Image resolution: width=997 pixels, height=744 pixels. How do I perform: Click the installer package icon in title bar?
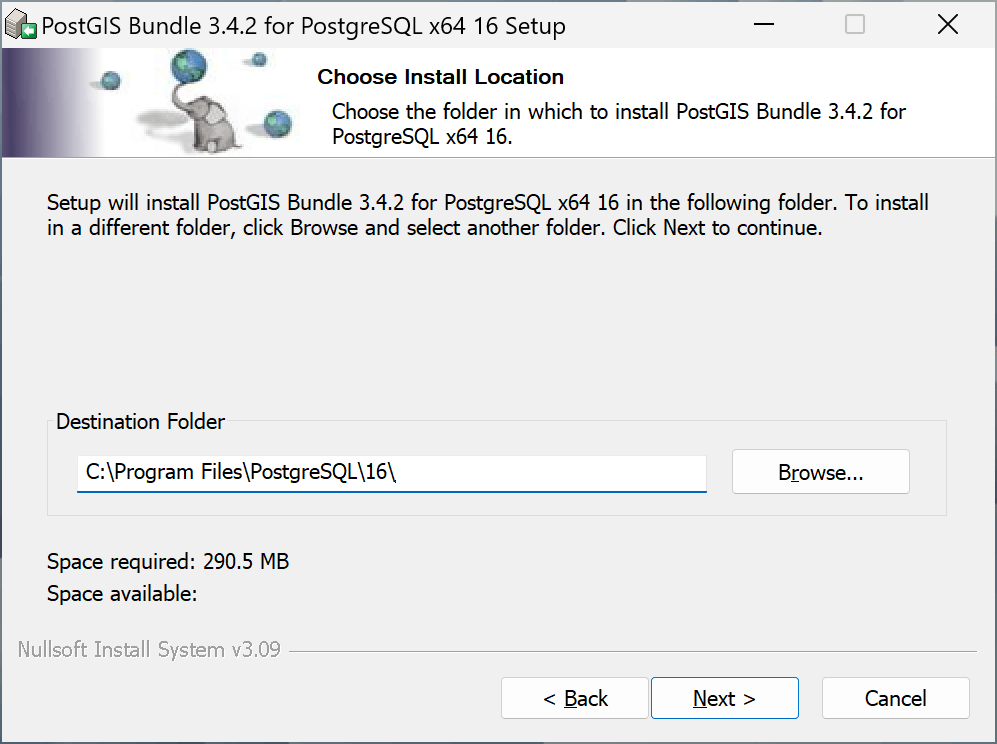[22, 26]
